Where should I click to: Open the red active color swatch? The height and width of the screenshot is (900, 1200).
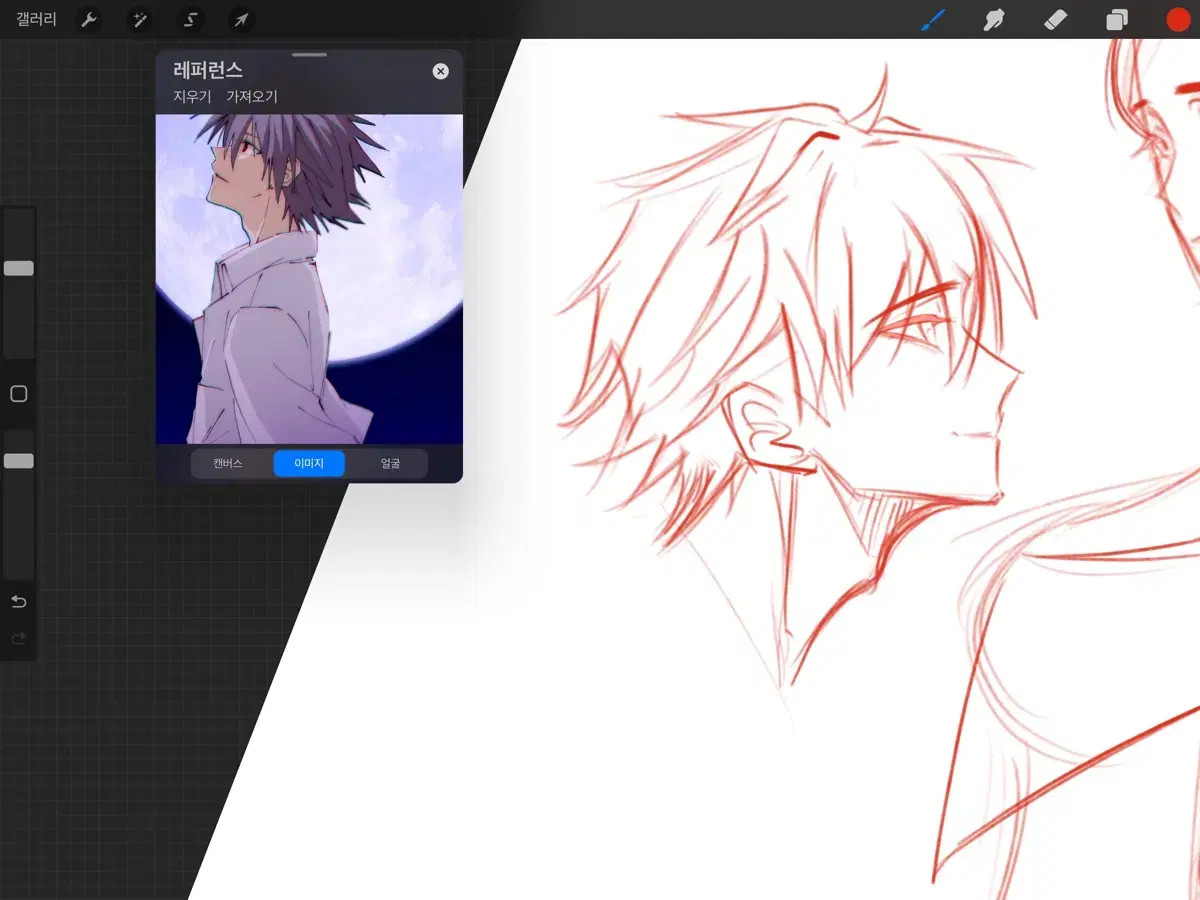pyautogui.click(x=1178, y=19)
